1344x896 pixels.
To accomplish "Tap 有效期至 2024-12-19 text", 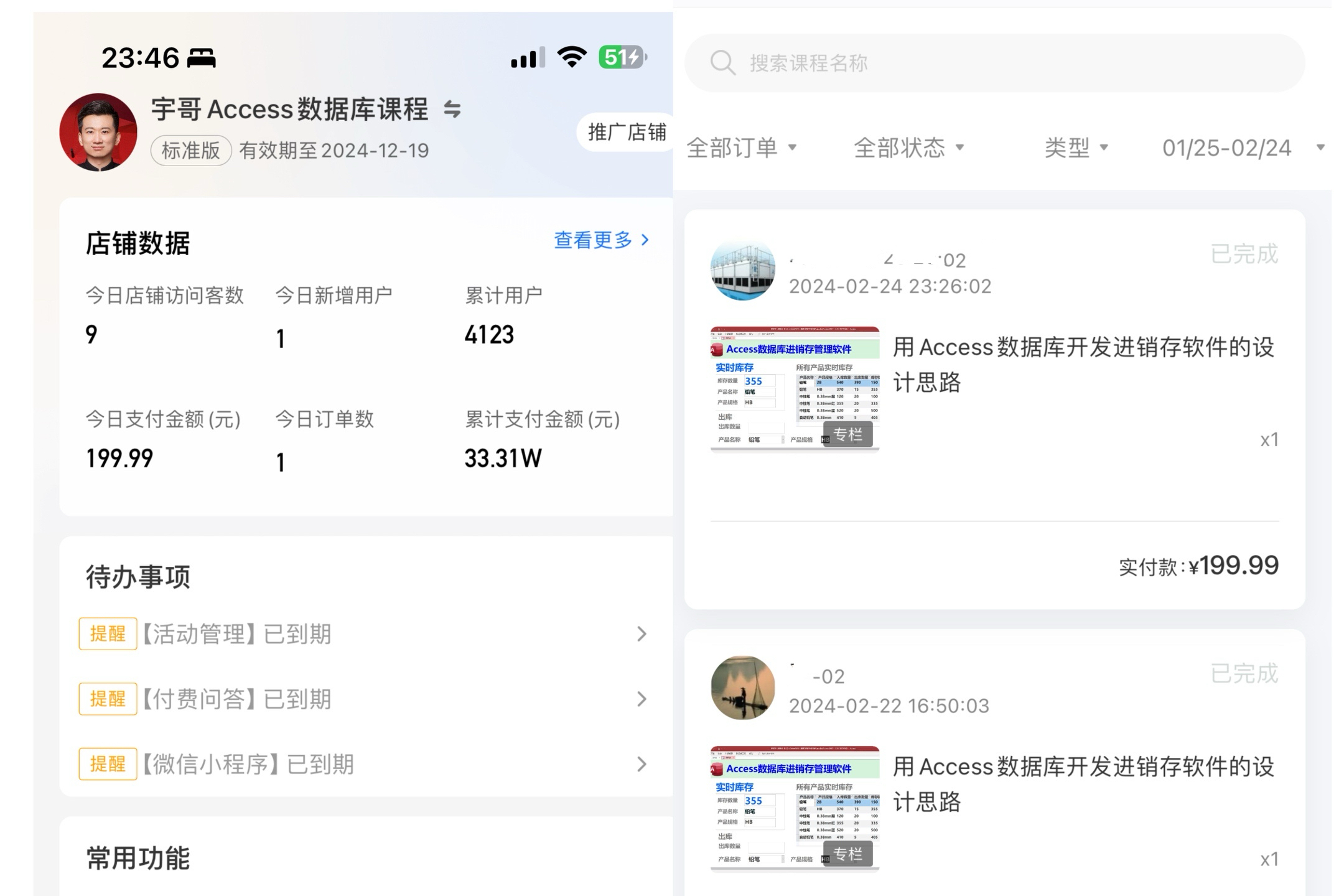I will tap(334, 151).
